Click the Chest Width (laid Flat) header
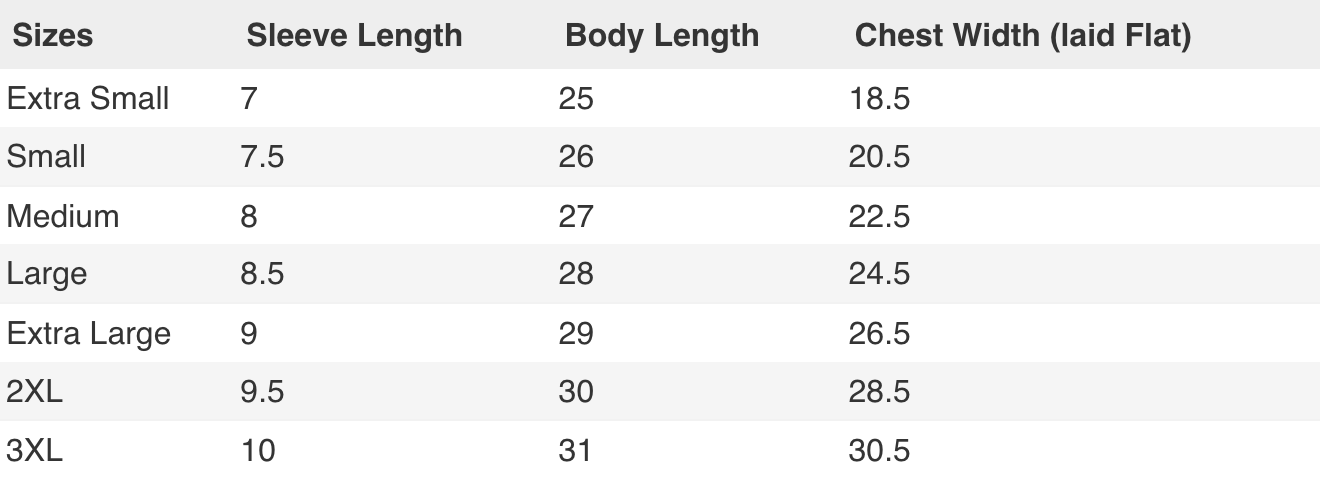 (x=1023, y=36)
